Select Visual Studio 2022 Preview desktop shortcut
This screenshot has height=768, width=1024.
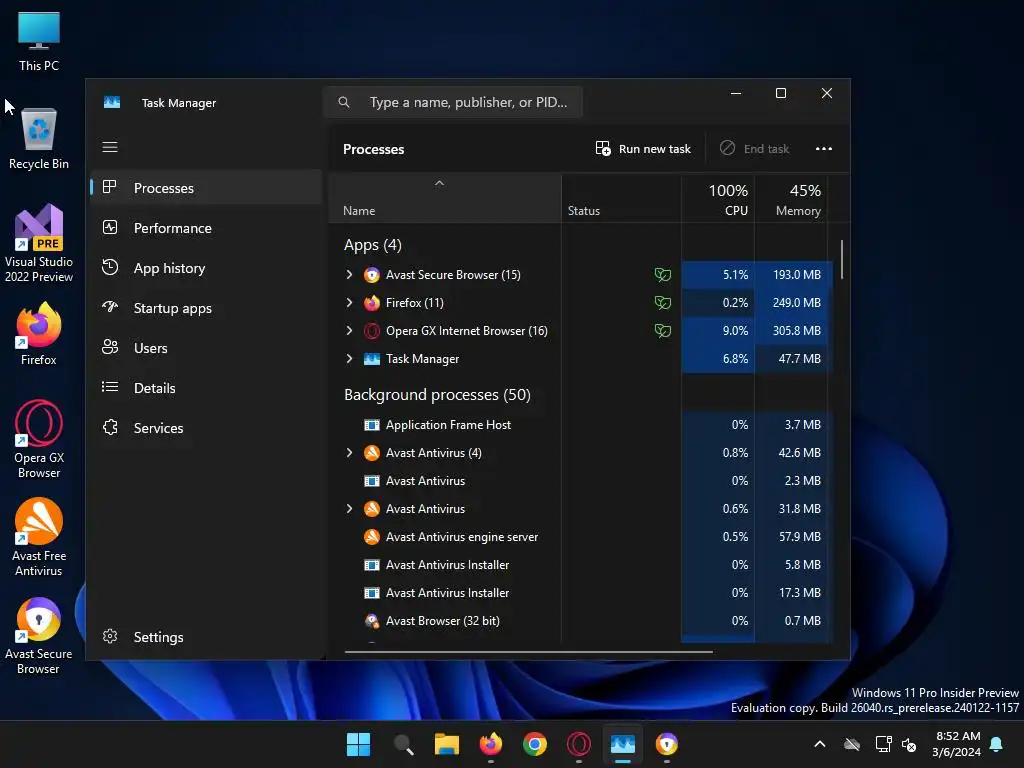[39, 244]
